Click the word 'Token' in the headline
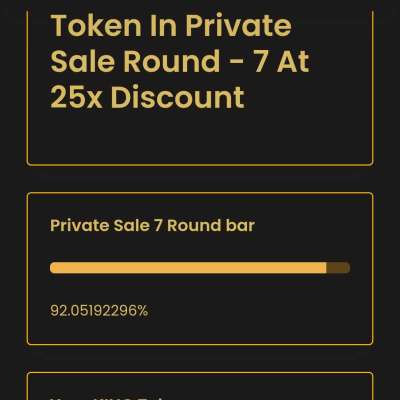The height and width of the screenshot is (400, 400). [96, 26]
